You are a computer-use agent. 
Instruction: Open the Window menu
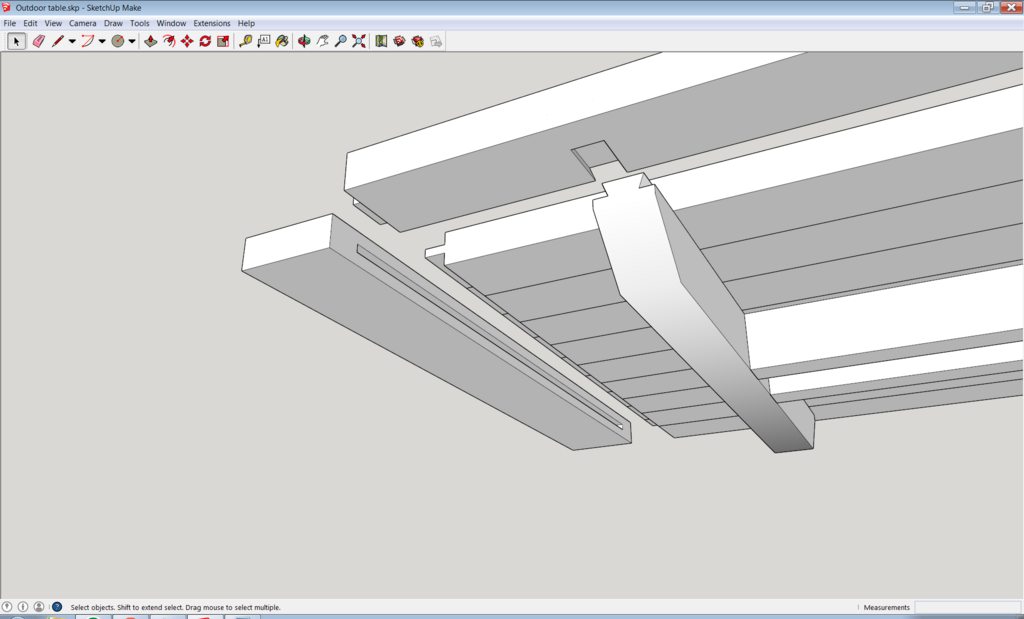pos(172,23)
